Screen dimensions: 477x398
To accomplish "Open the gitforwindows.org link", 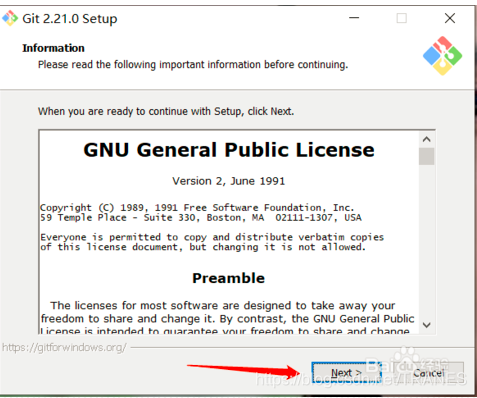I will tap(64, 347).
